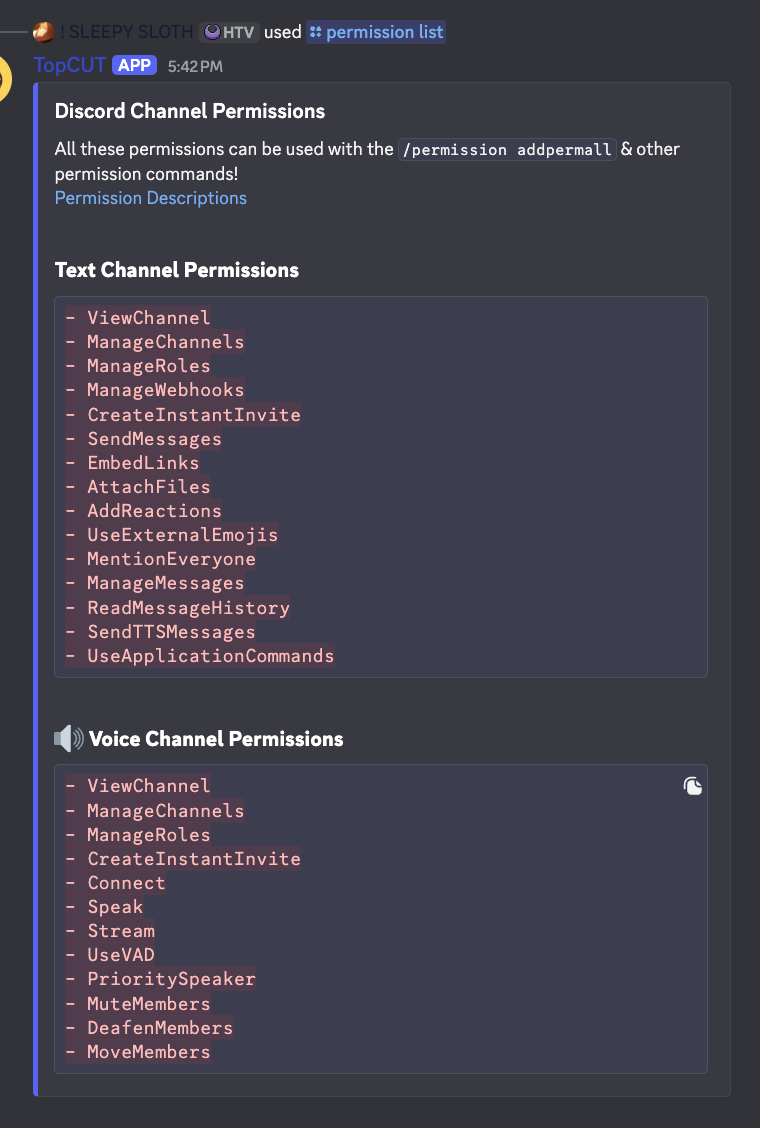Click ManageRoles in the text permissions list

(x=138, y=365)
